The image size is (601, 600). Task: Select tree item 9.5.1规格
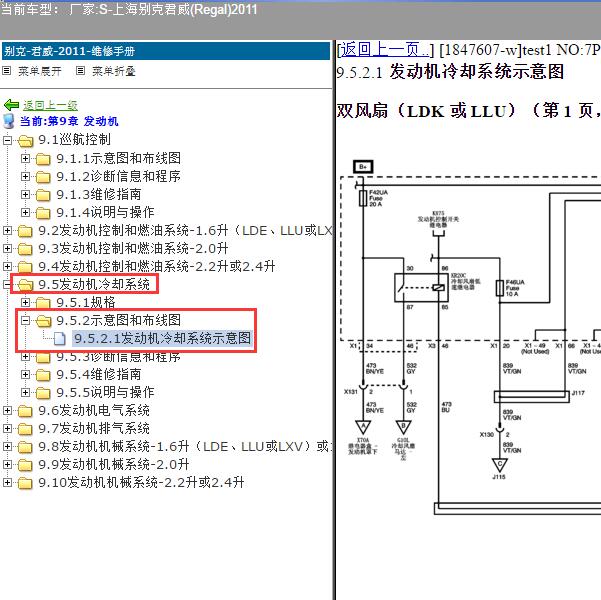click(86, 302)
